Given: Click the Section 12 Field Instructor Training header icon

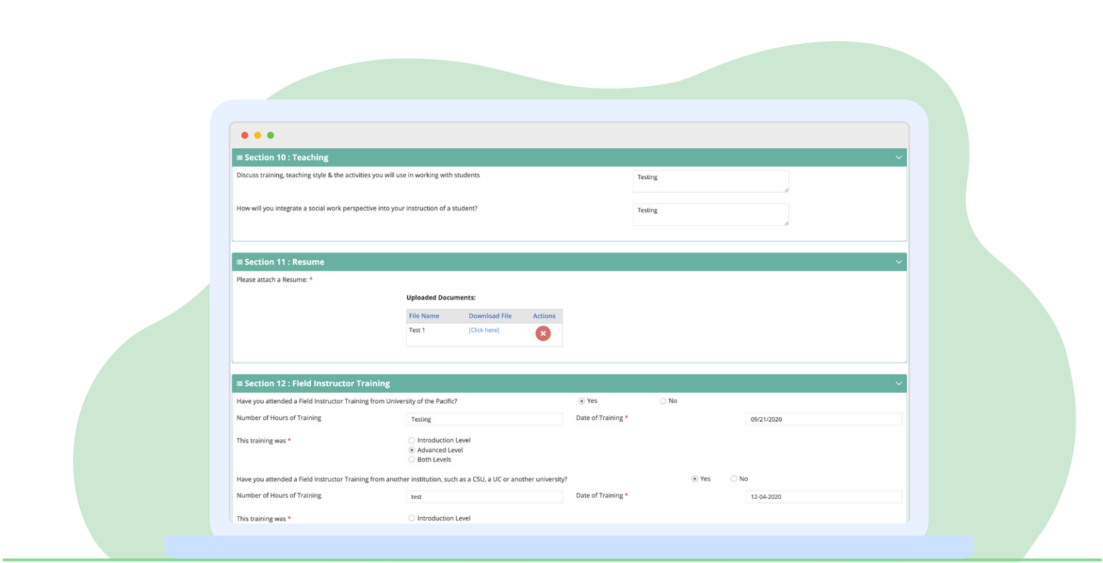Looking at the screenshot, I should click(240, 384).
